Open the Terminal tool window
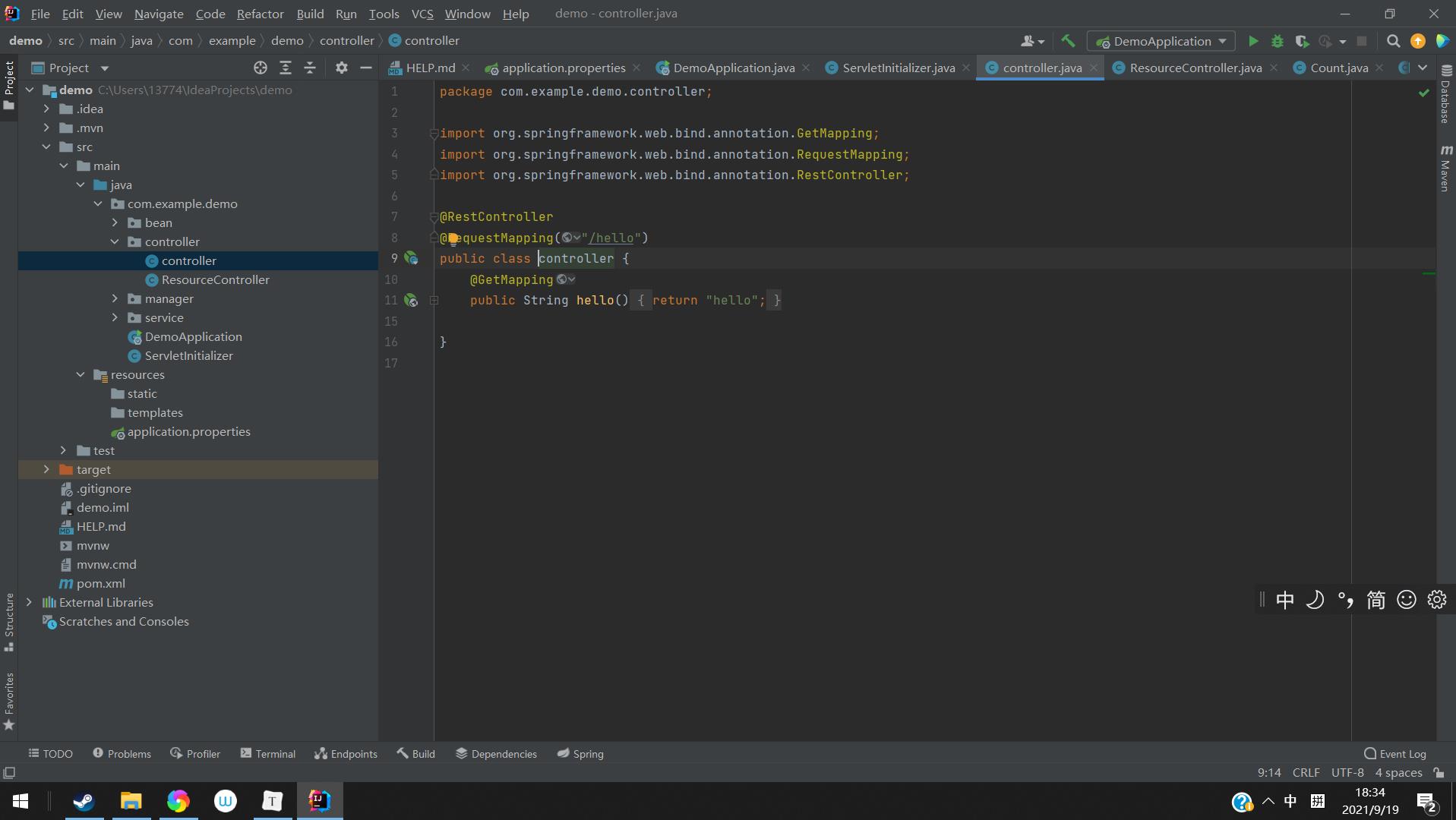Screen dimensions: 1456x820 [x=267, y=753]
